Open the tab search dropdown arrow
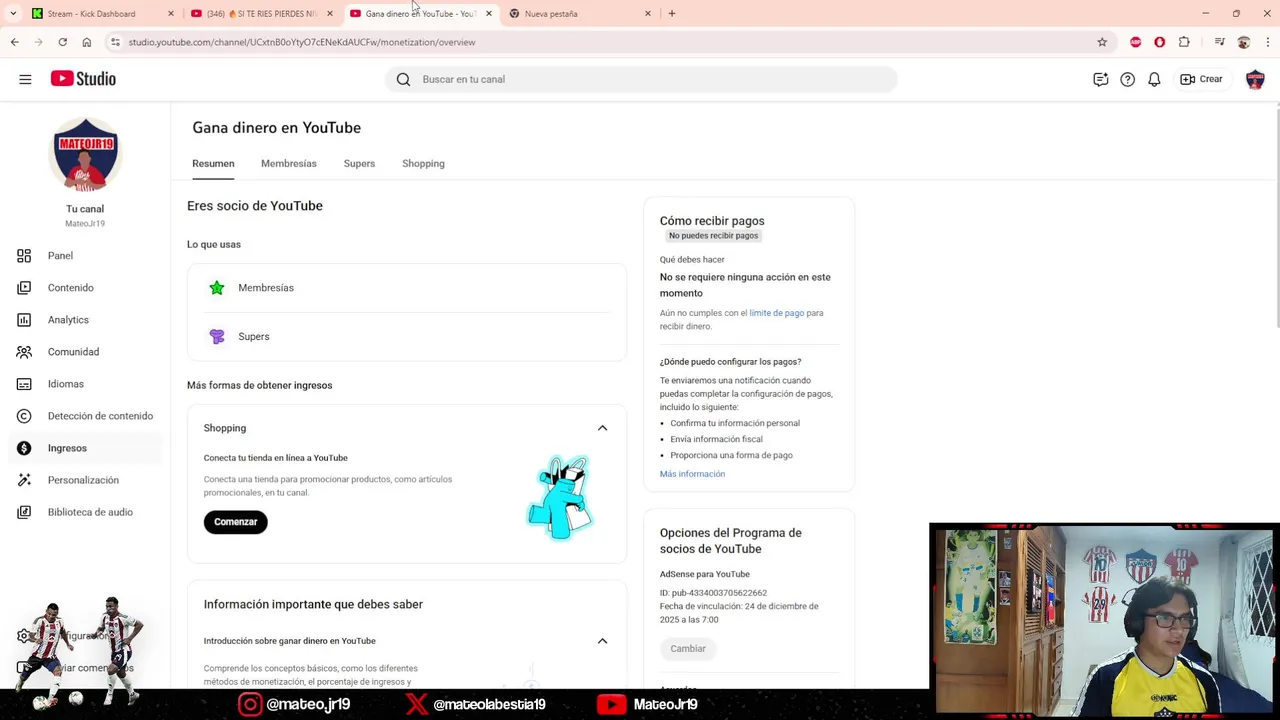This screenshot has width=1280, height=720. [x=13, y=14]
